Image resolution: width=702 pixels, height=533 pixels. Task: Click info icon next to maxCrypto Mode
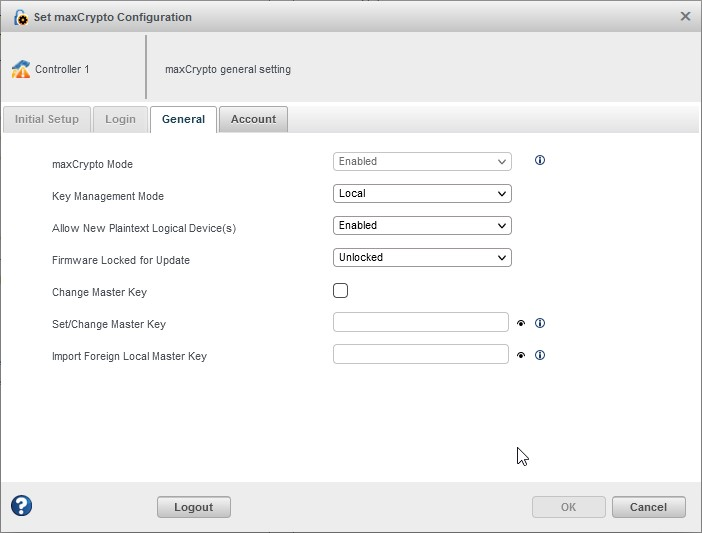tap(540, 160)
